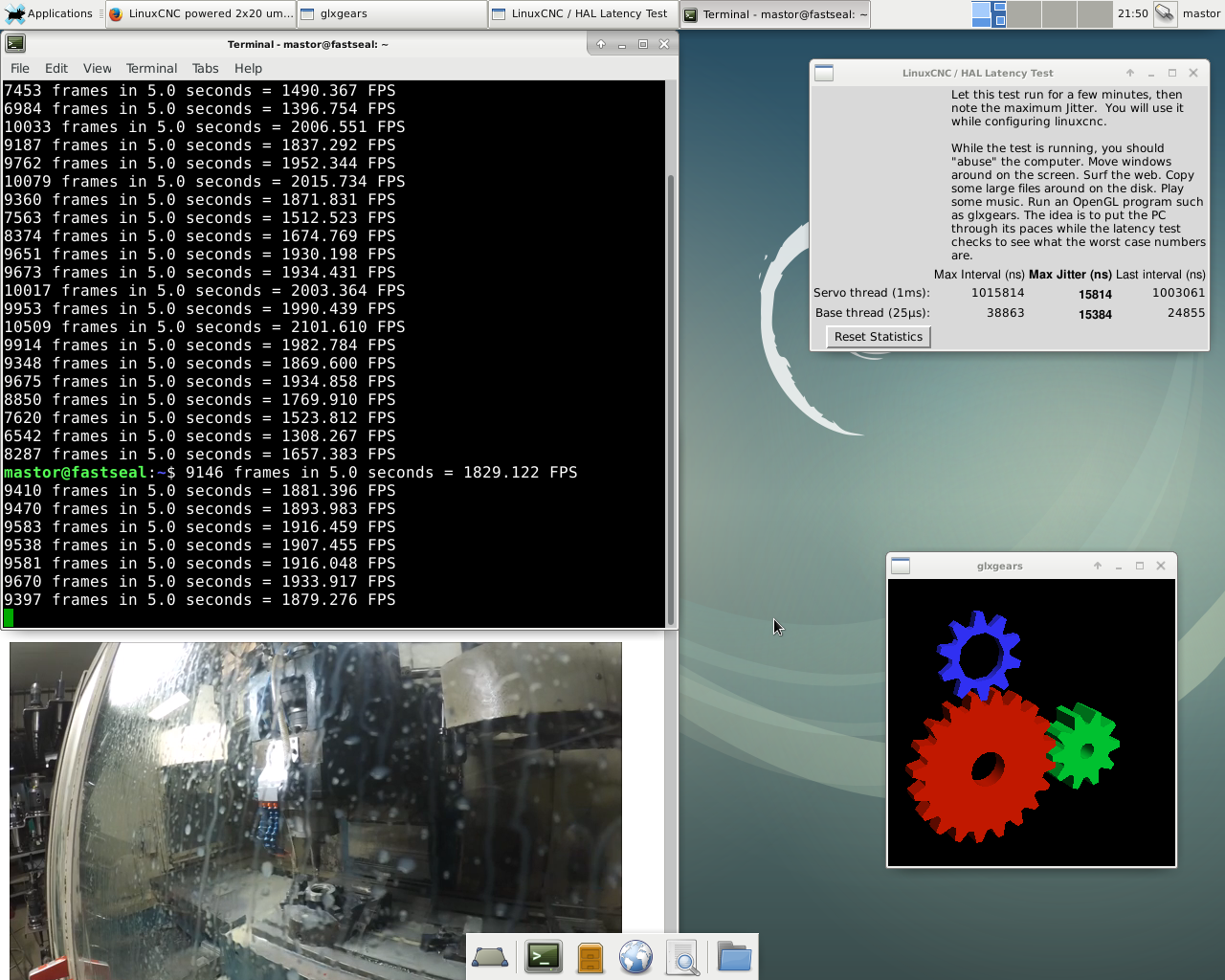Viewport: 1225px width, 980px height.
Task: Roll up the Terminal window with shade arrow
Action: tap(601, 44)
